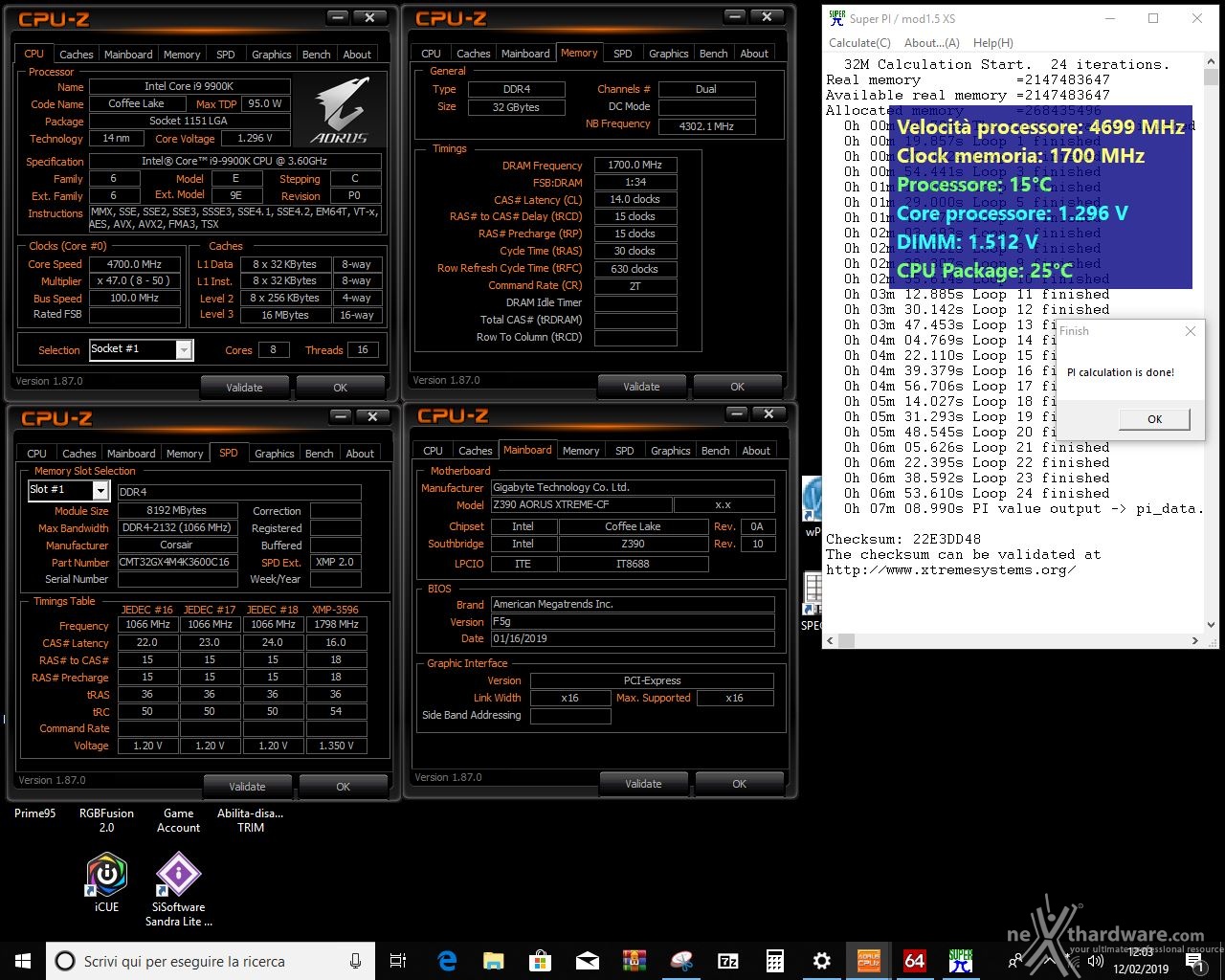Click the Super PI vertical scrollbar down arrow

[x=1211, y=625]
